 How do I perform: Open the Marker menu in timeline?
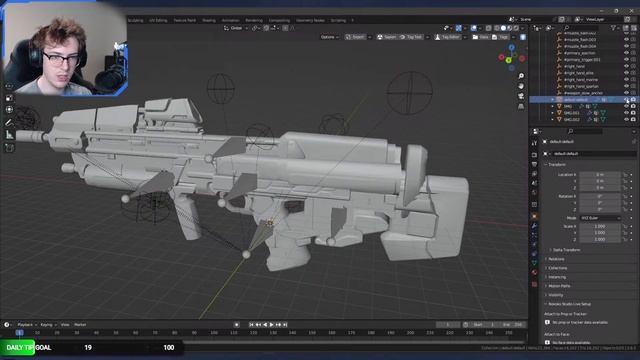coord(80,325)
